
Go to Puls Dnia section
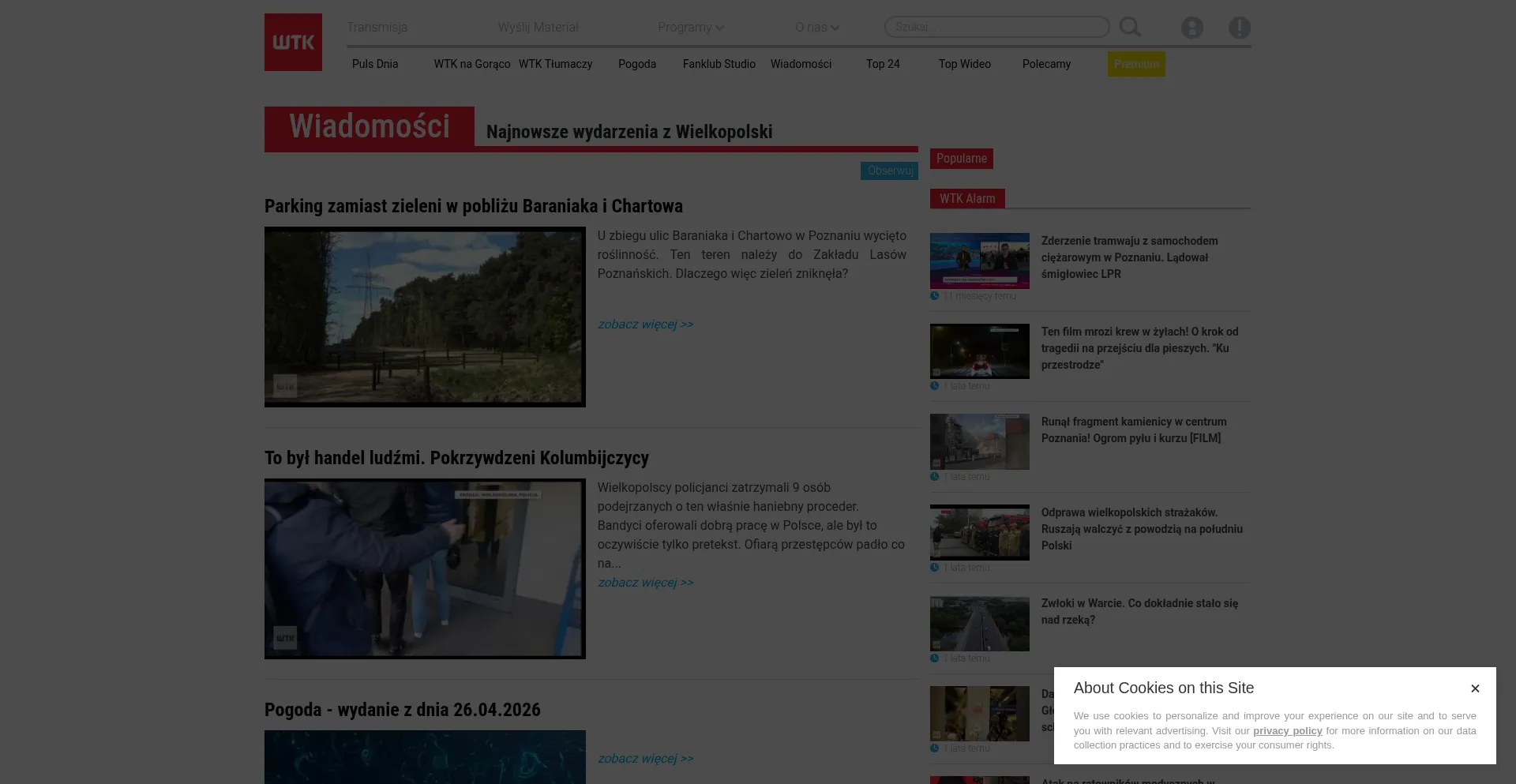pyautogui.click(x=375, y=64)
